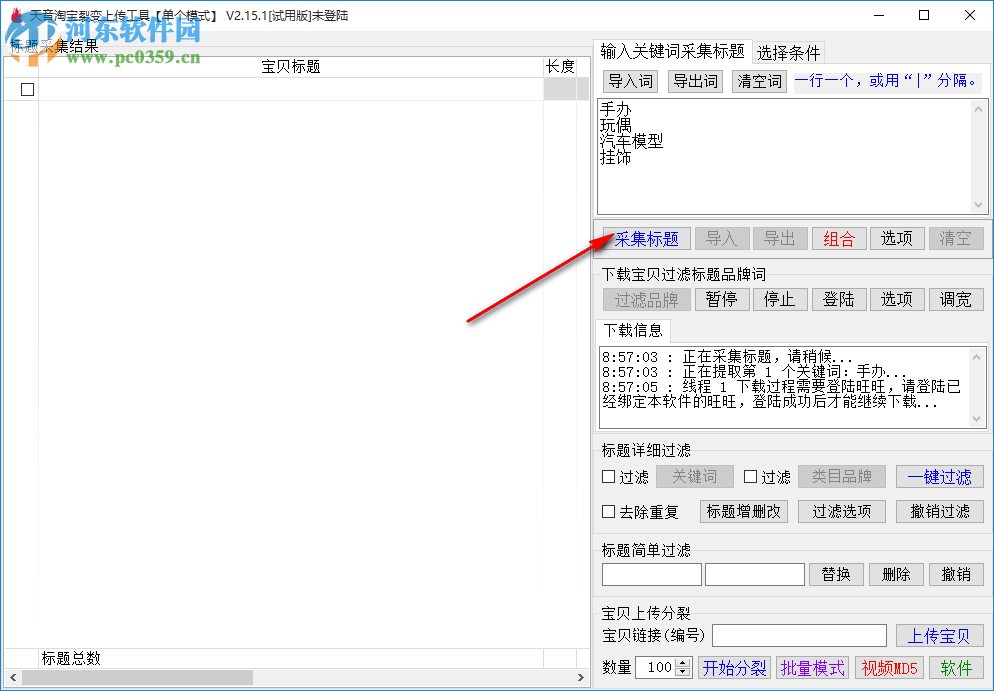The image size is (994, 691).
Task: Select the 下载信息 tab
Action: pos(633,331)
